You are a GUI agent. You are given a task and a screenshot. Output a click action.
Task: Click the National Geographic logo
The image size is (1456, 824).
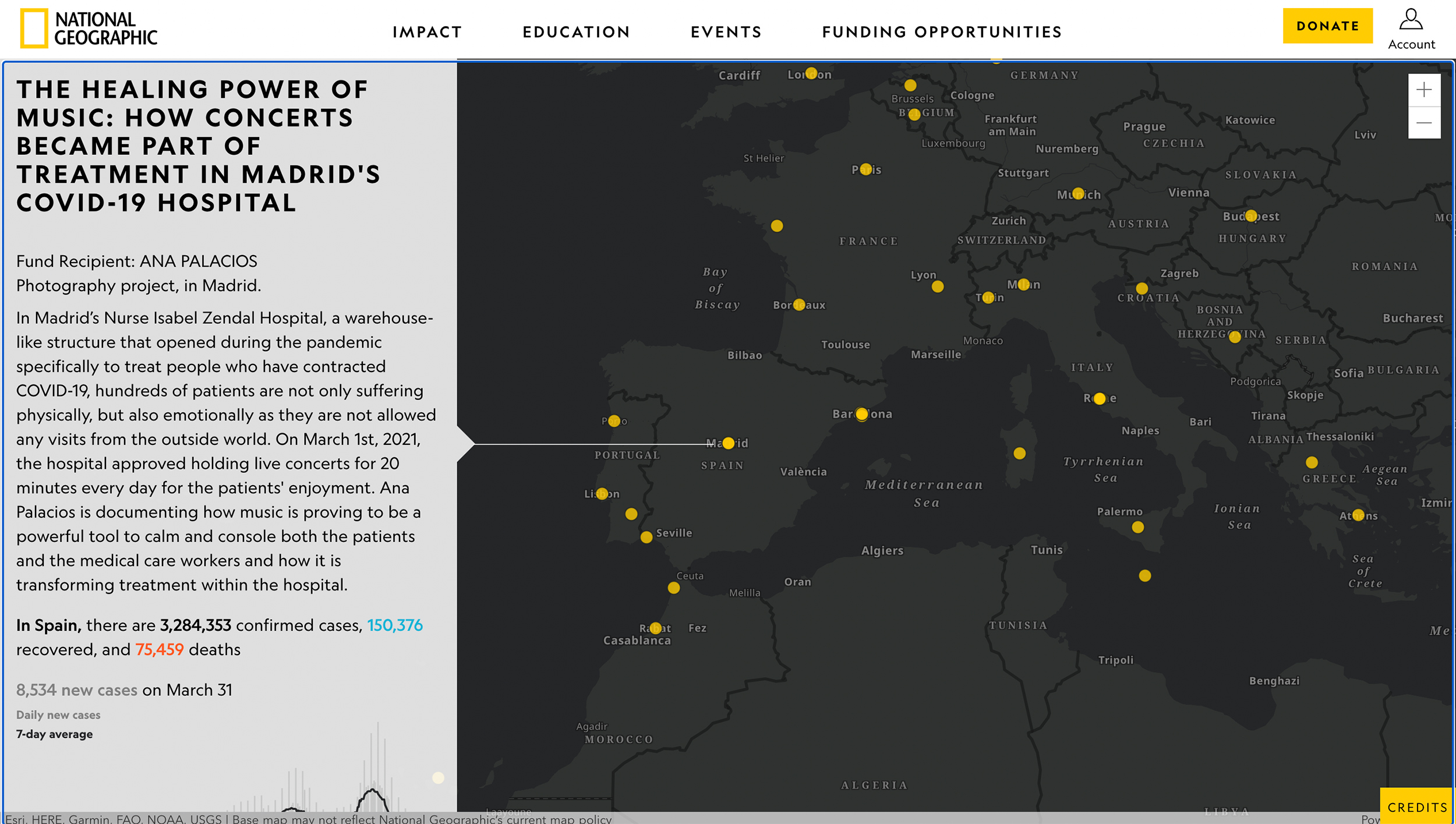(x=89, y=28)
